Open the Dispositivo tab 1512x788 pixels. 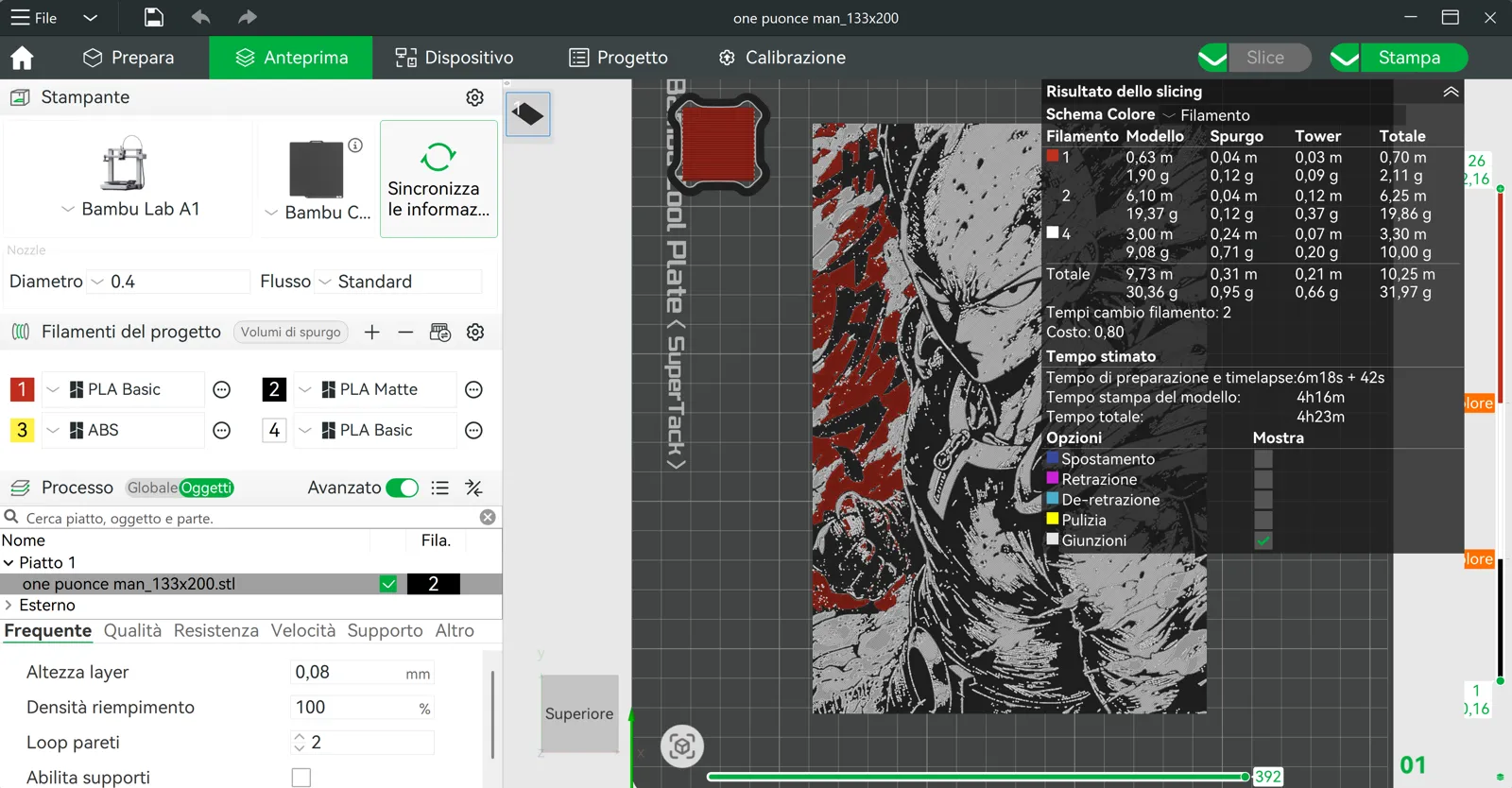(455, 58)
